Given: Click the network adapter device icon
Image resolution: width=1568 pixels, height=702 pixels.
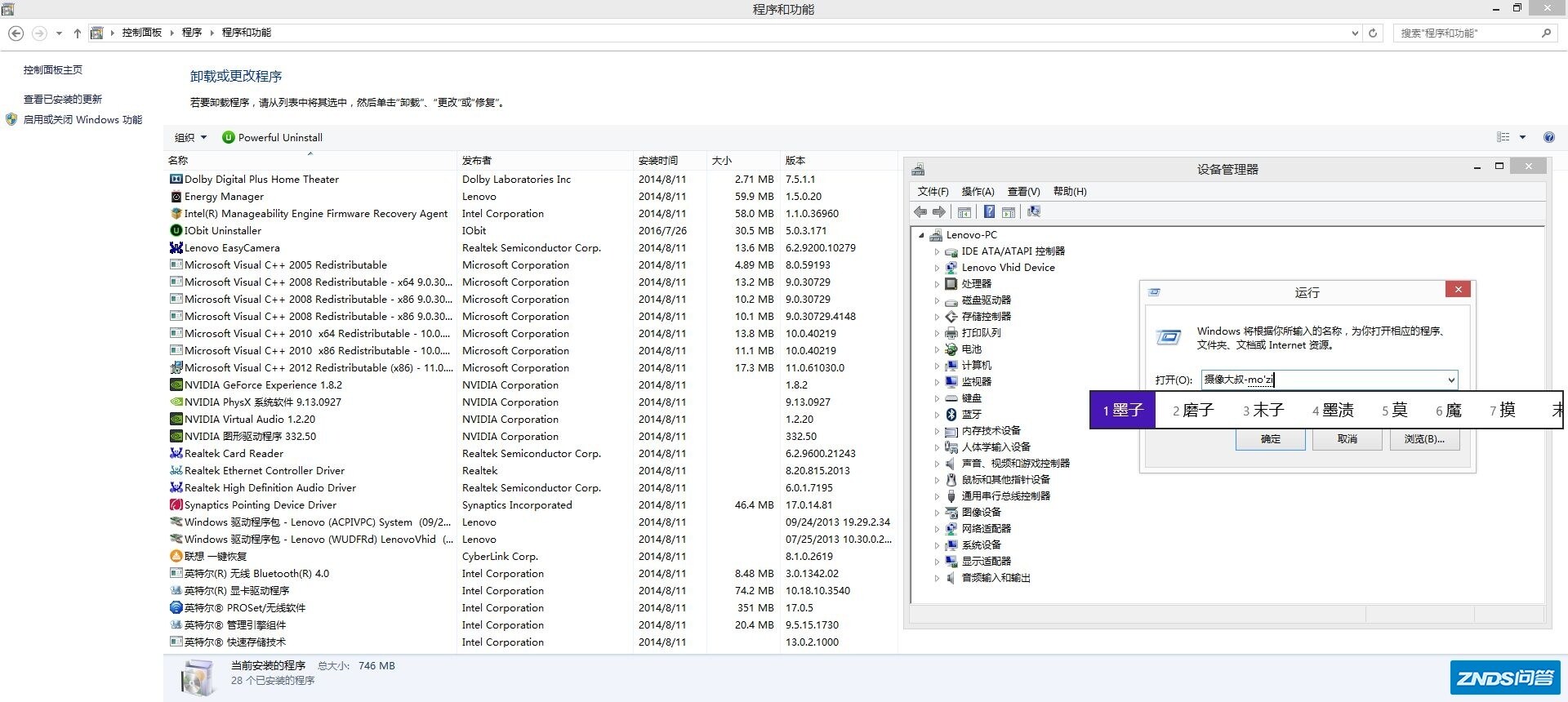Looking at the screenshot, I should pyautogui.click(x=951, y=529).
